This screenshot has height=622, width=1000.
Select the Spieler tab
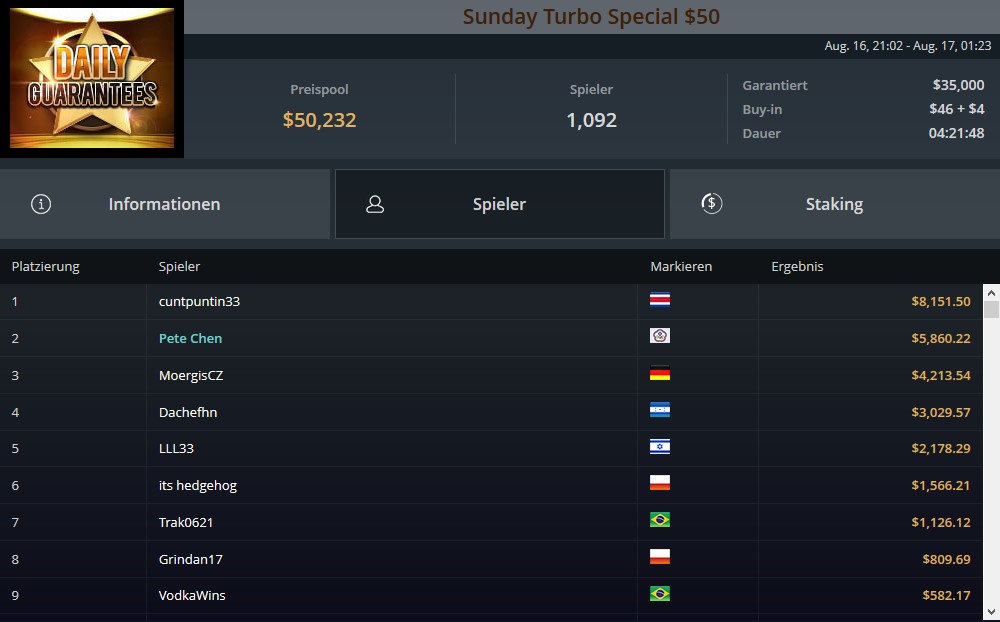point(500,204)
